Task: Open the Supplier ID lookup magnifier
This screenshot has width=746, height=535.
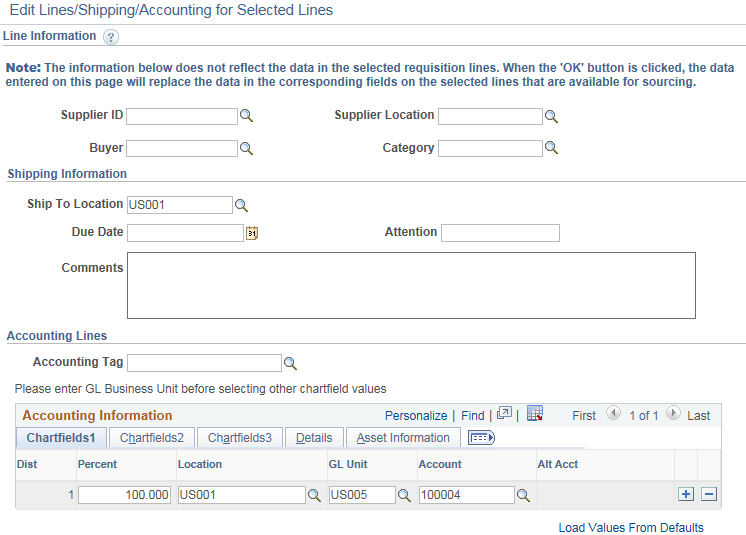Action: tap(246, 116)
